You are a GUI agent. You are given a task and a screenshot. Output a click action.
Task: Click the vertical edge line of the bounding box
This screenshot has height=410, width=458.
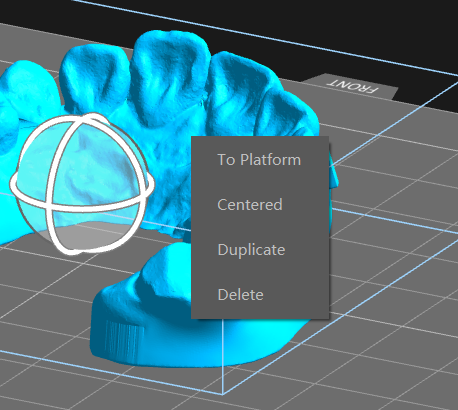point(223,357)
